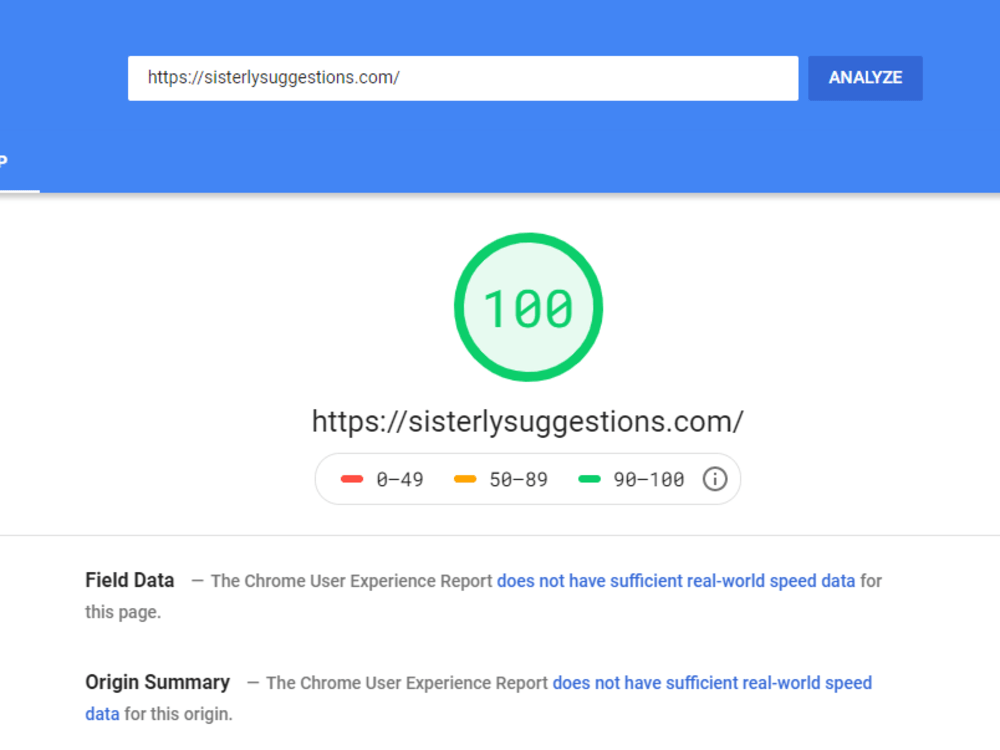Click the 90–100 range text
Viewport: 1000px width, 750px height.
click(649, 480)
